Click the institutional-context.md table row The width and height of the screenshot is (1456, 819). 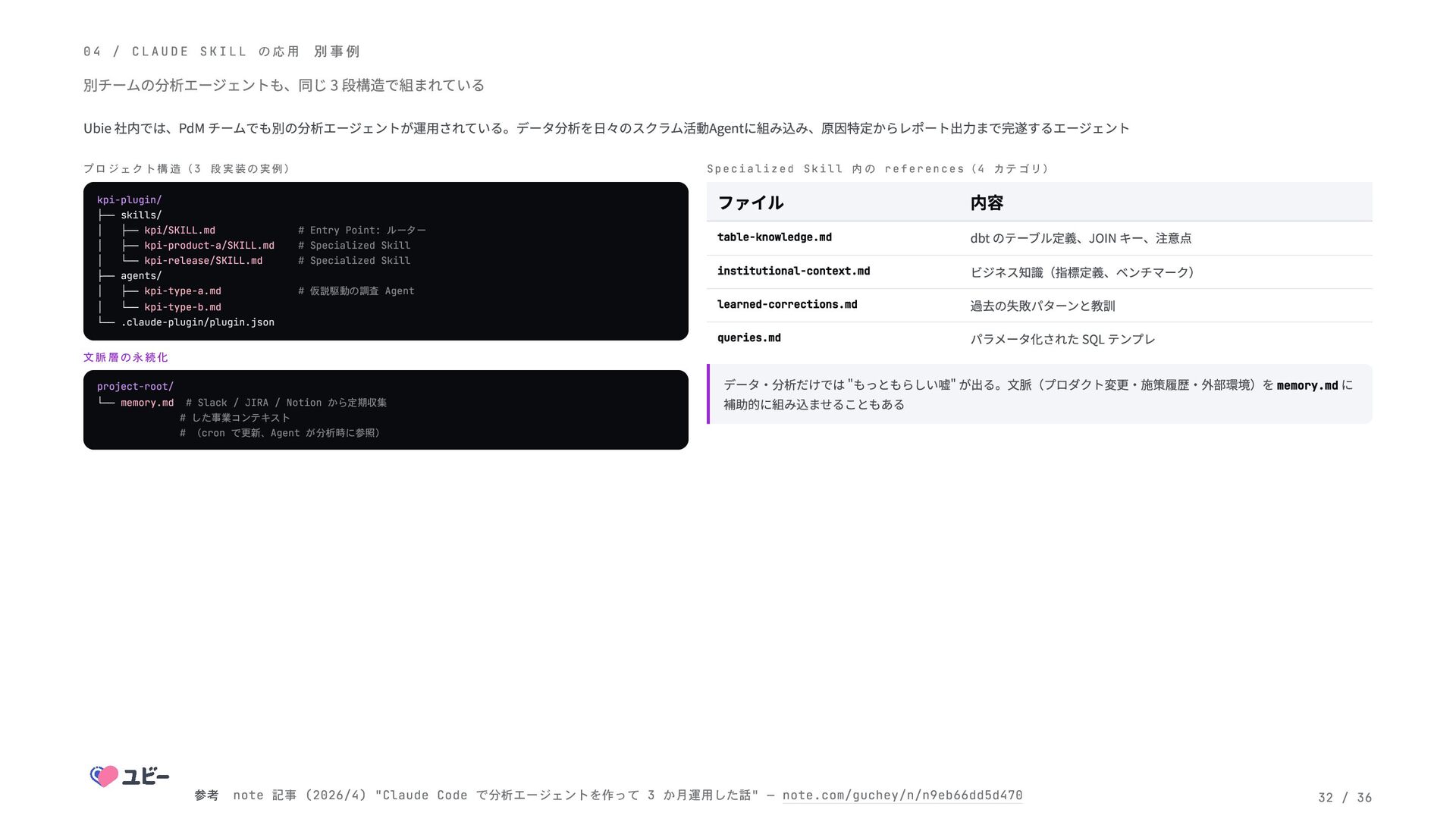pyautogui.click(x=1039, y=271)
